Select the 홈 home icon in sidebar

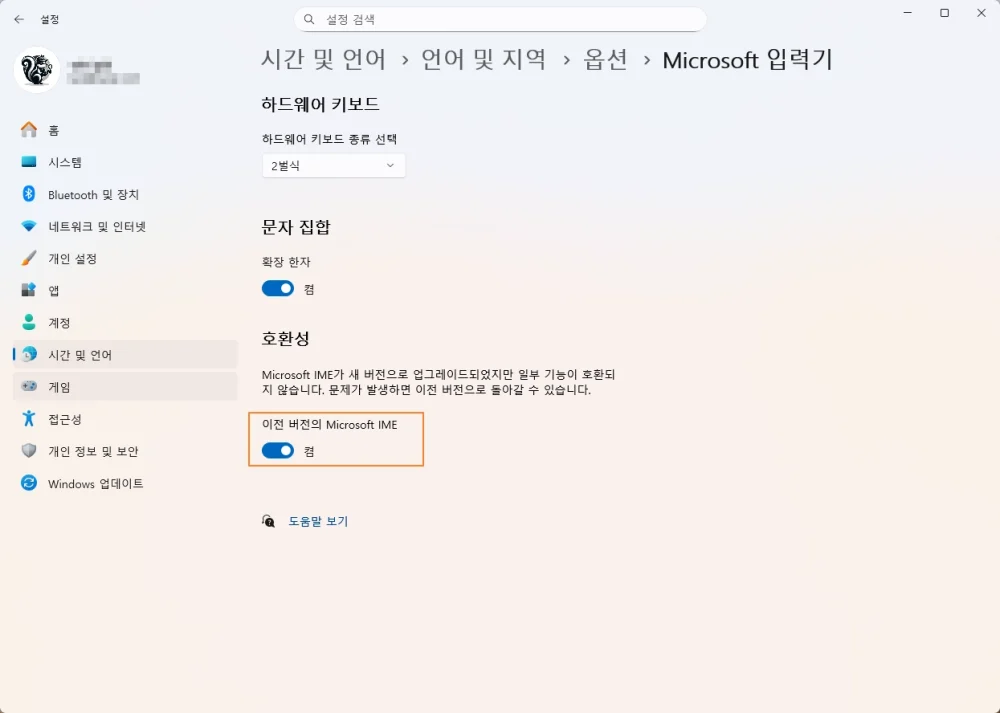[x=30, y=130]
